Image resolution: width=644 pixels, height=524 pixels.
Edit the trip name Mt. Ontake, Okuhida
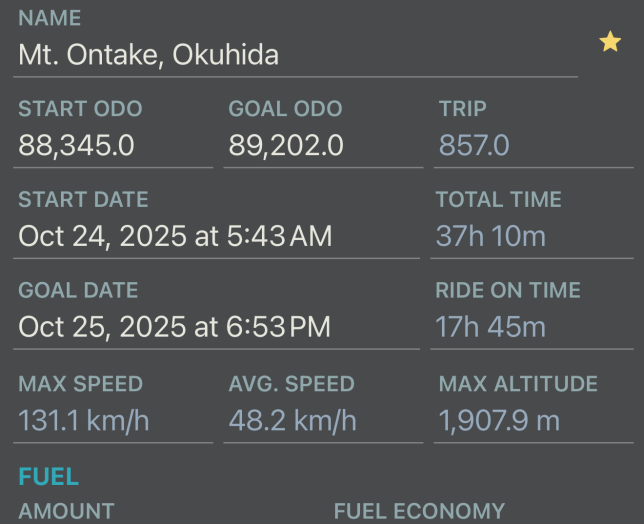[148, 55]
